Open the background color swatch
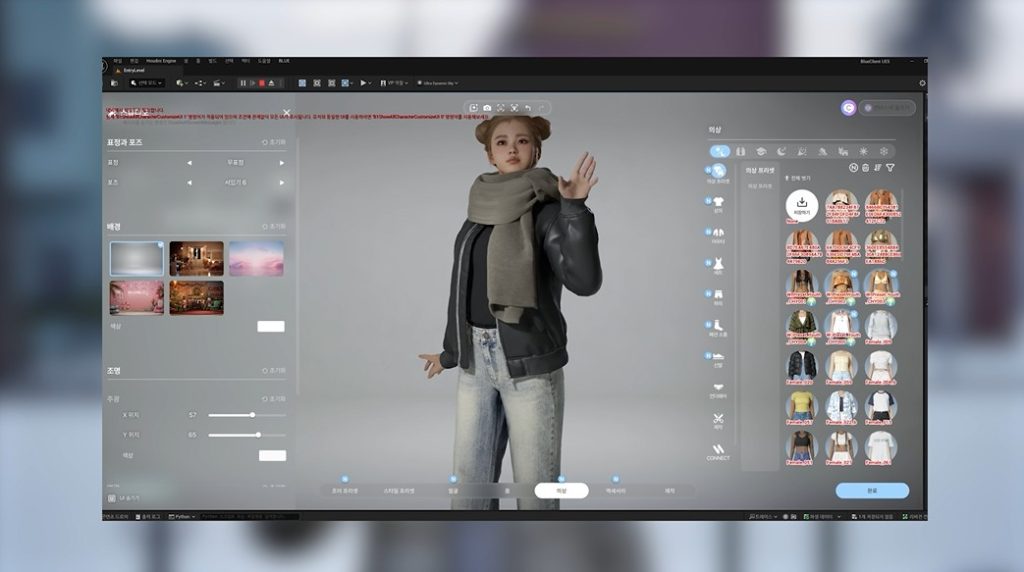1024x572 pixels. point(270,326)
